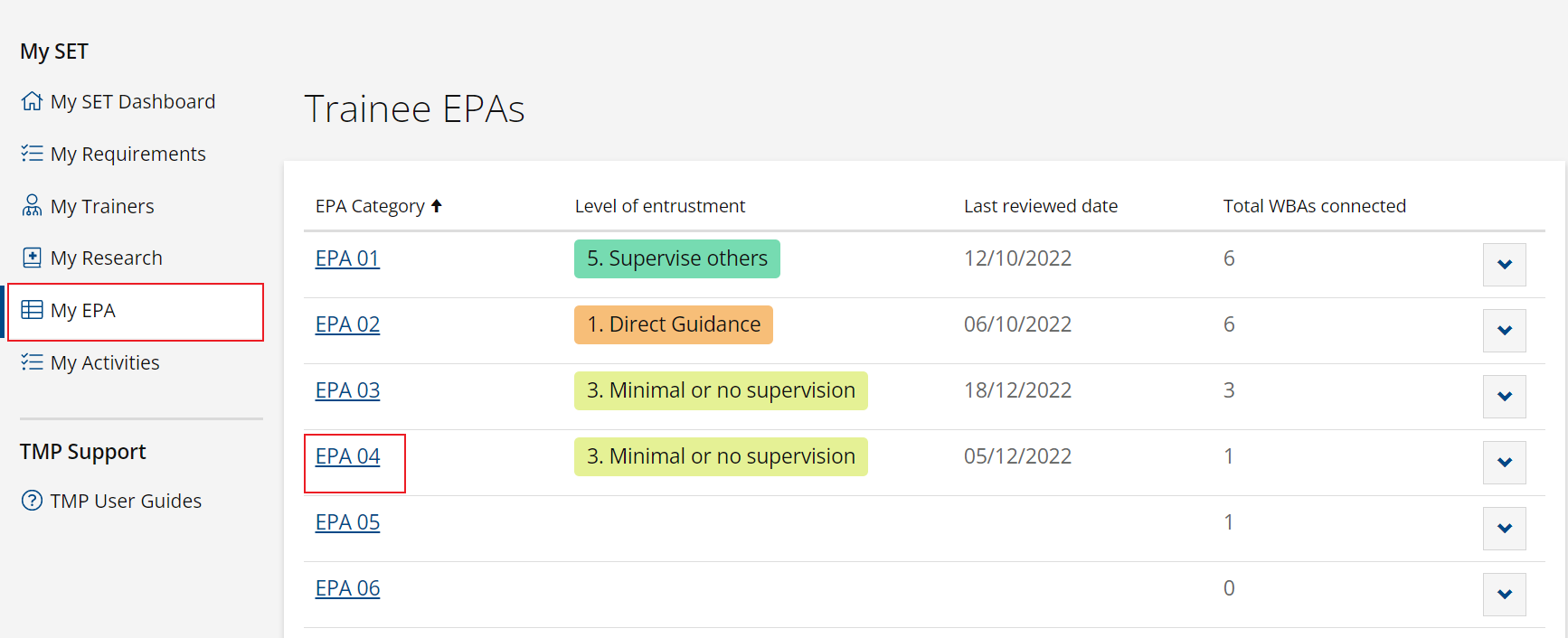
Task: Click the list icon beside My Activities
Action: (32, 362)
